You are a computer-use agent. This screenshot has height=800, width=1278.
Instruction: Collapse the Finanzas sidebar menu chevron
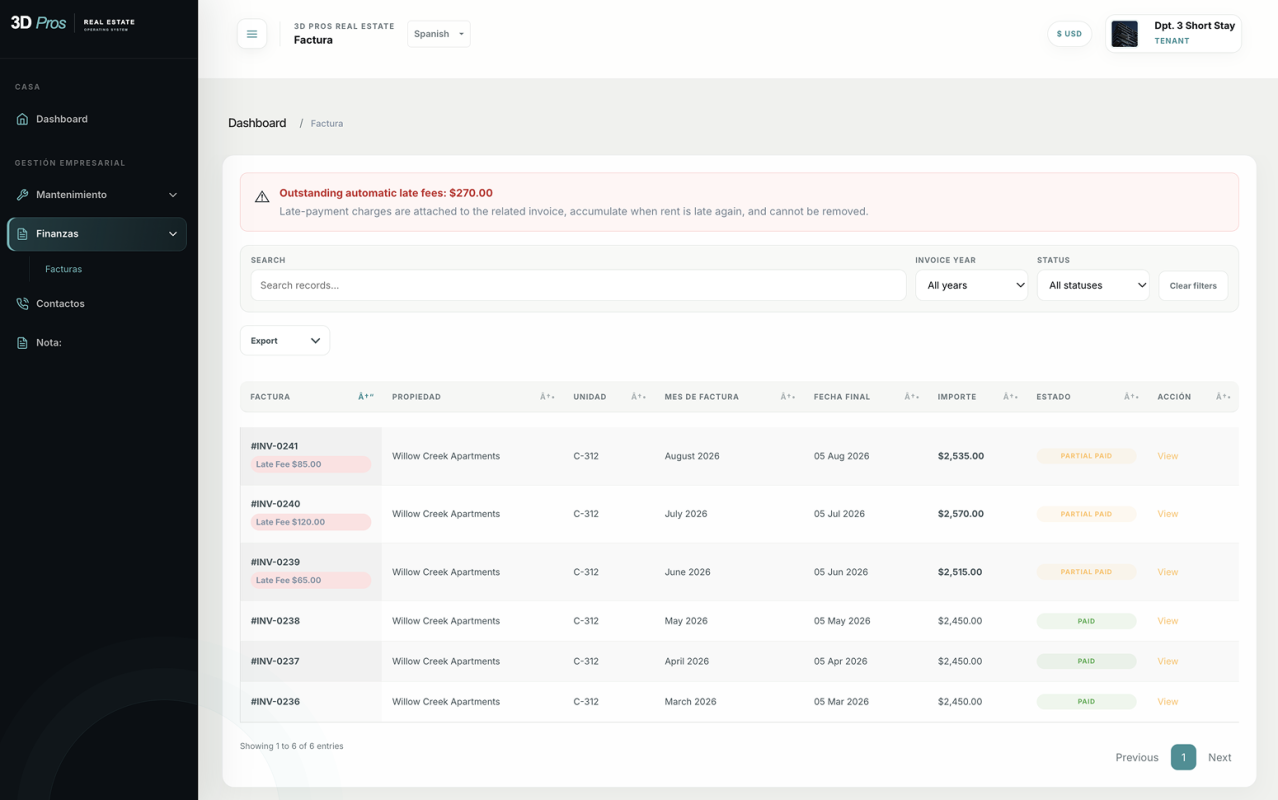point(173,234)
